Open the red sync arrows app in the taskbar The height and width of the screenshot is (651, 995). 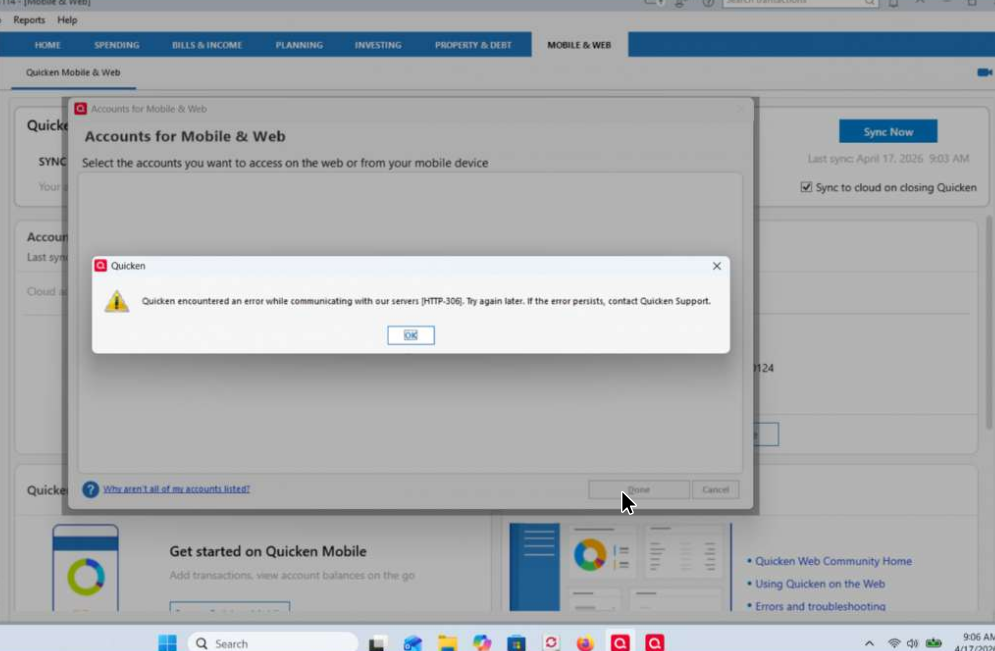pos(551,643)
